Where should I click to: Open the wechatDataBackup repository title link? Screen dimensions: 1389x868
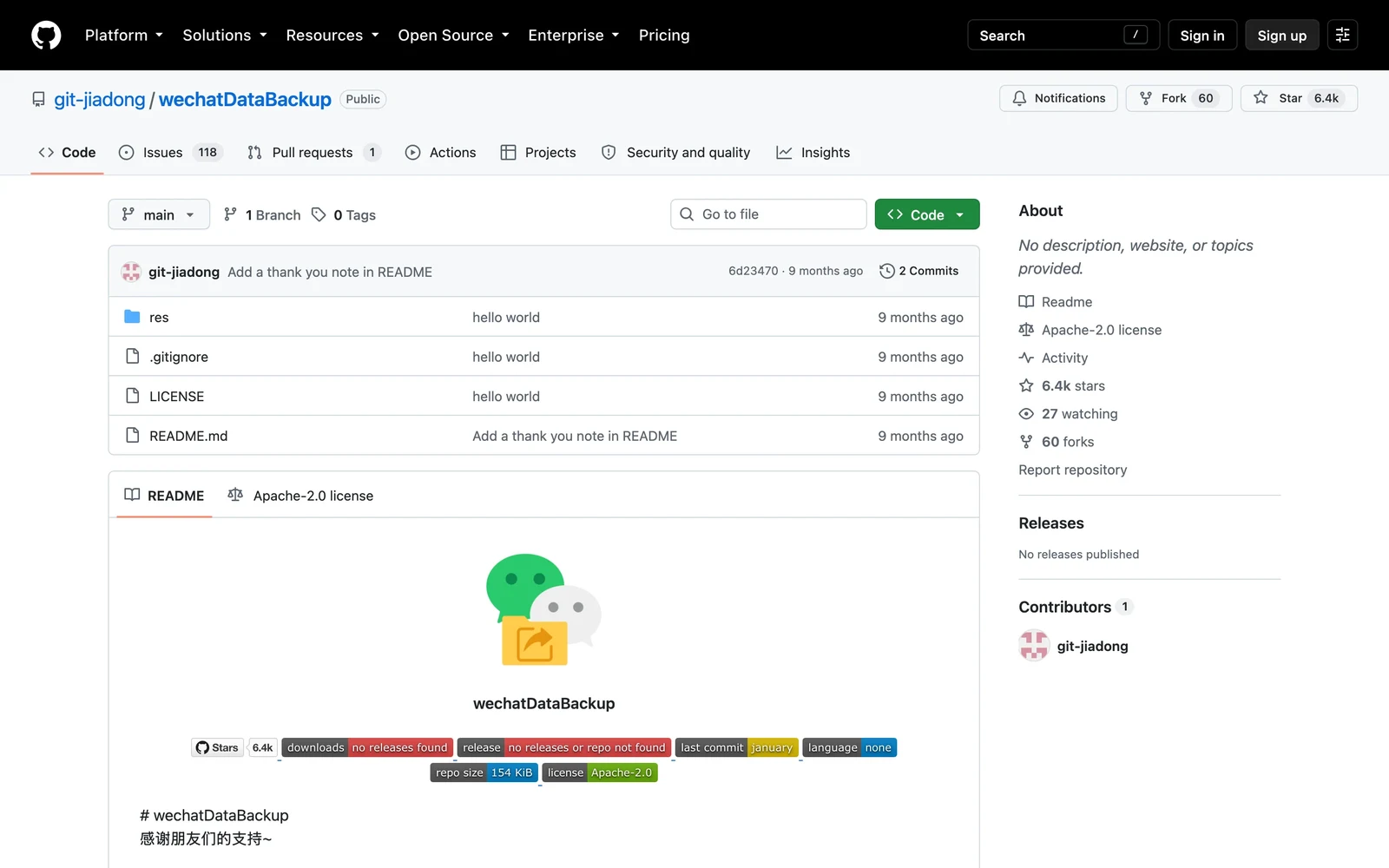[x=245, y=100]
